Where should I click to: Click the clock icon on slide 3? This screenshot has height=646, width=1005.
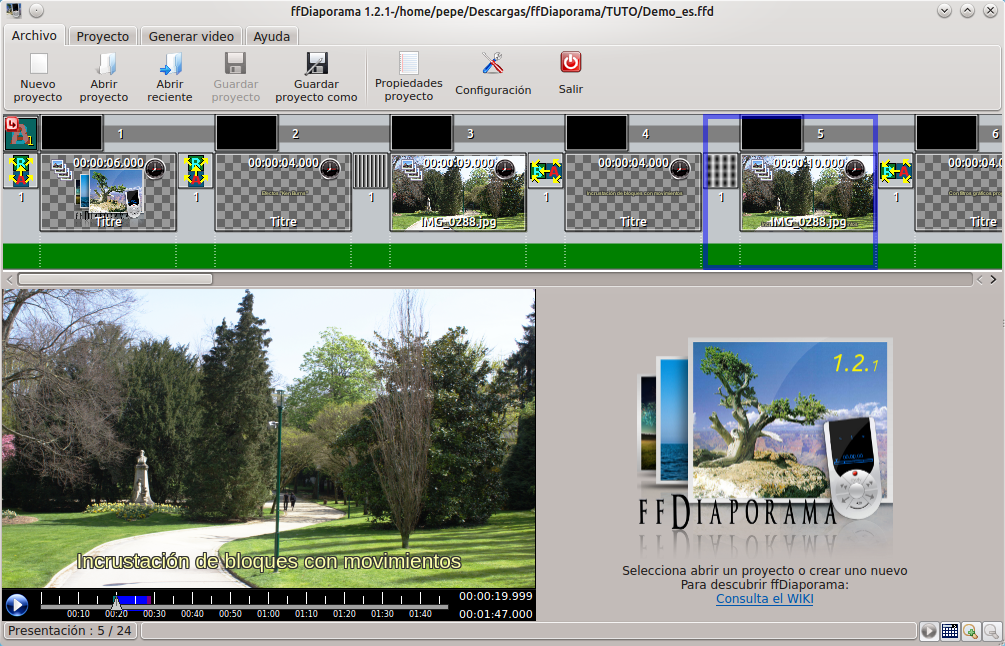505,169
